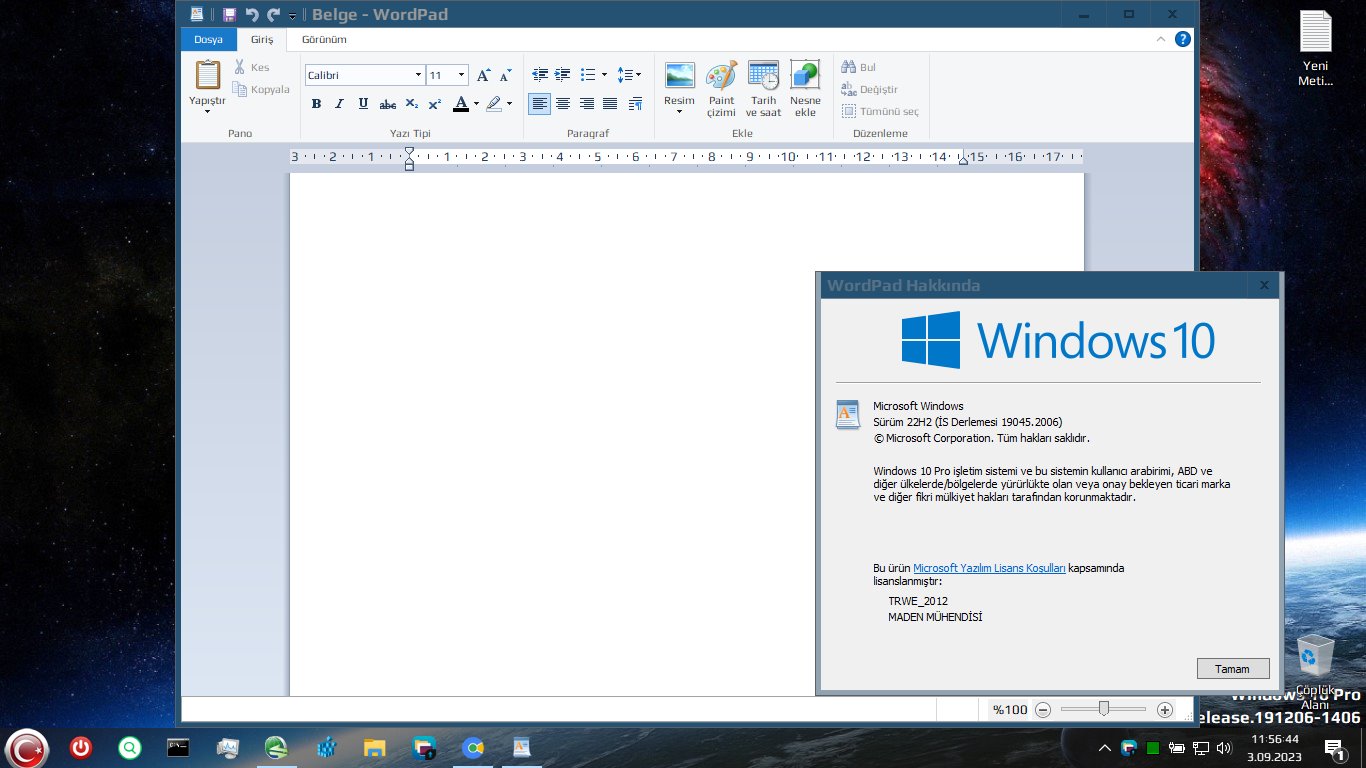
Task: Open the Microsoft Yazılım Lisans Koşulları link
Action: pyautogui.click(x=989, y=568)
